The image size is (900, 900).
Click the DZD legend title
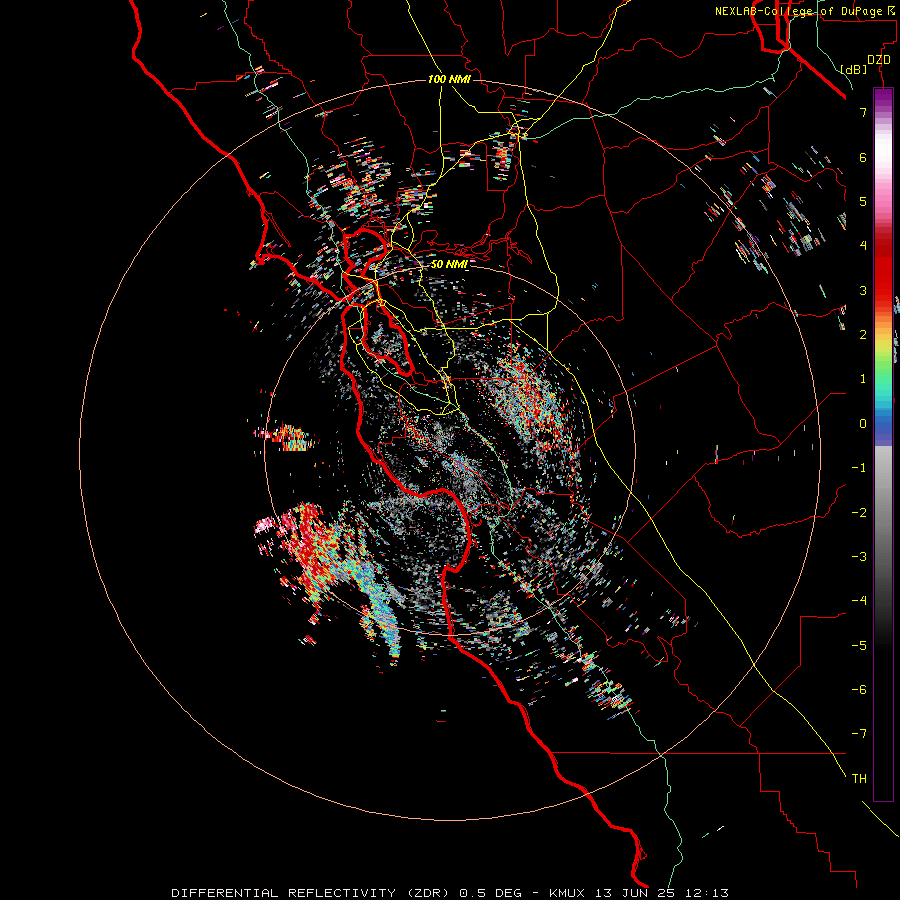click(879, 60)
